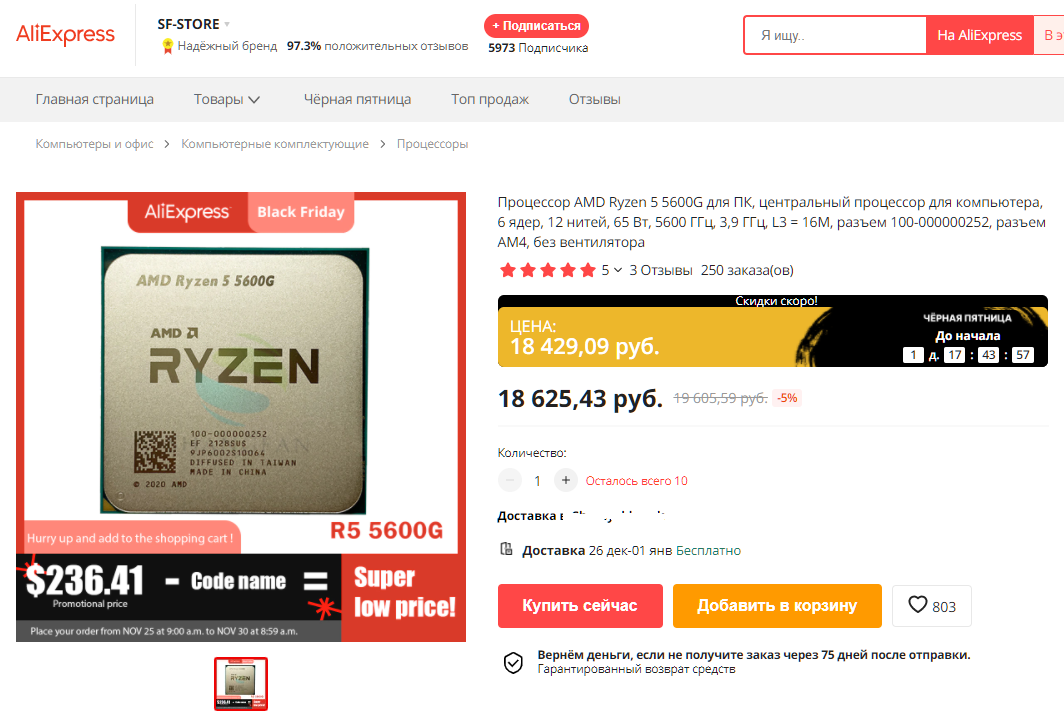Click the delivery clipboard icon

pyautogui.click(x=506, y=549)
